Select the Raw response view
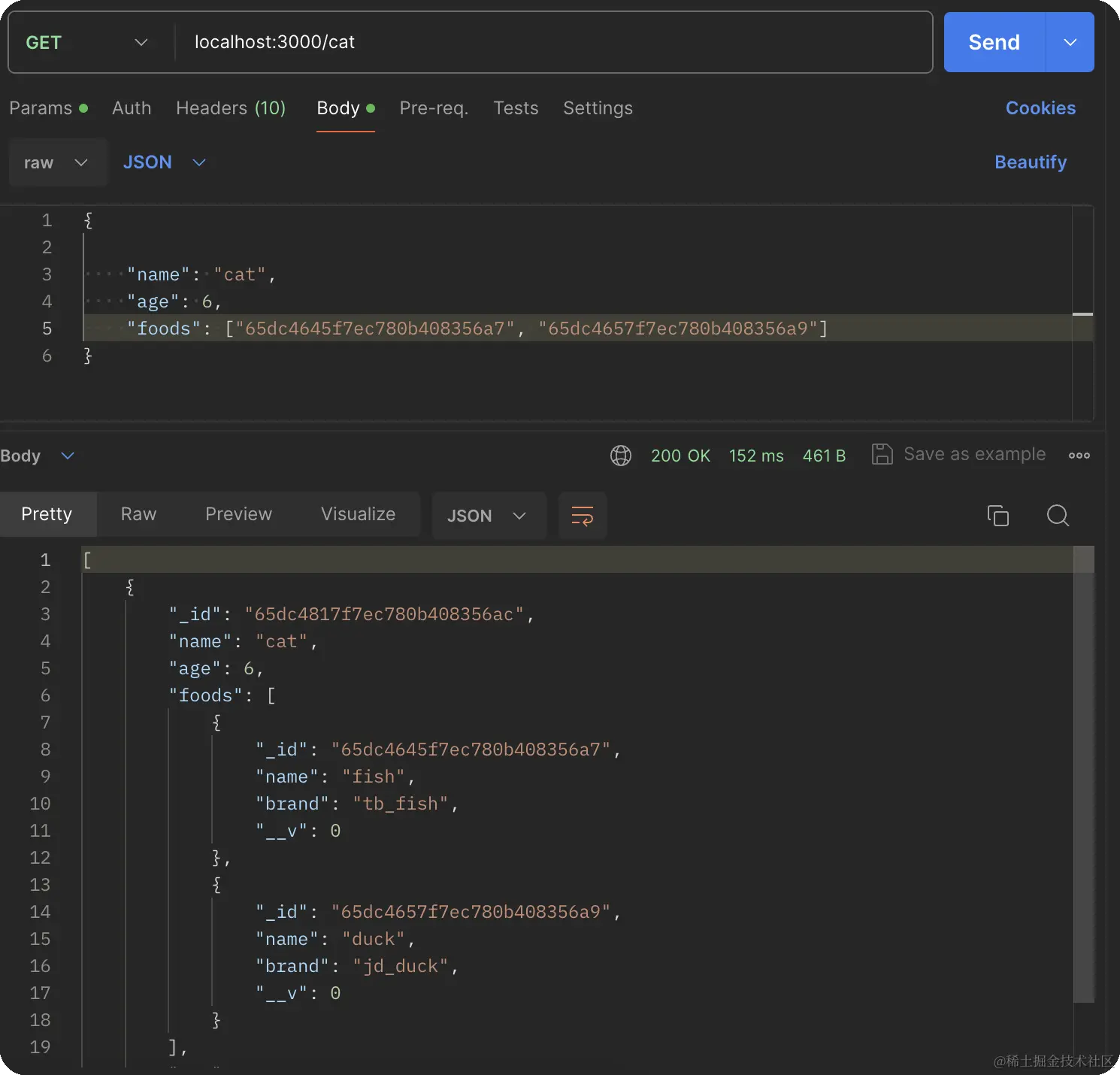 138,514
